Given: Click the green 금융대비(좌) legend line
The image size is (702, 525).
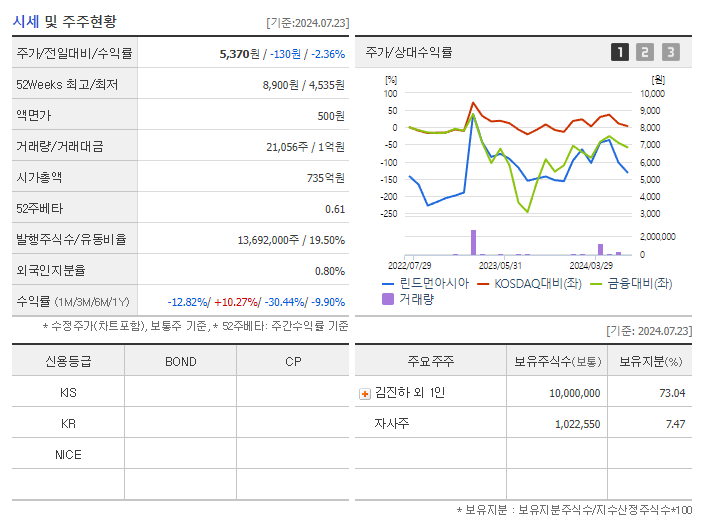Looking at the screenshot, I should tap(596, 284).
